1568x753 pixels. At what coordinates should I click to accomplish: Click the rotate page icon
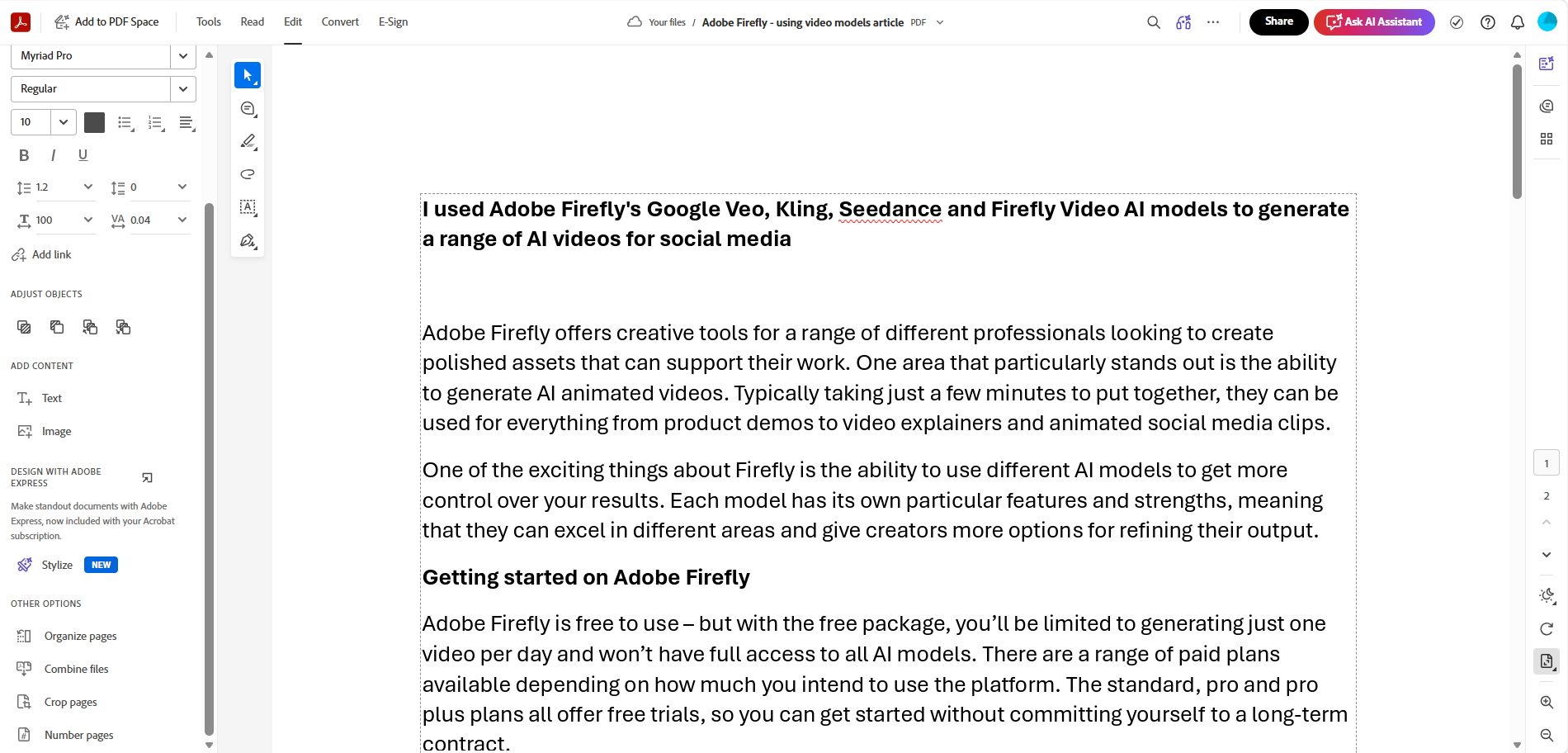pyautogui.click(x=1547, y=628)
